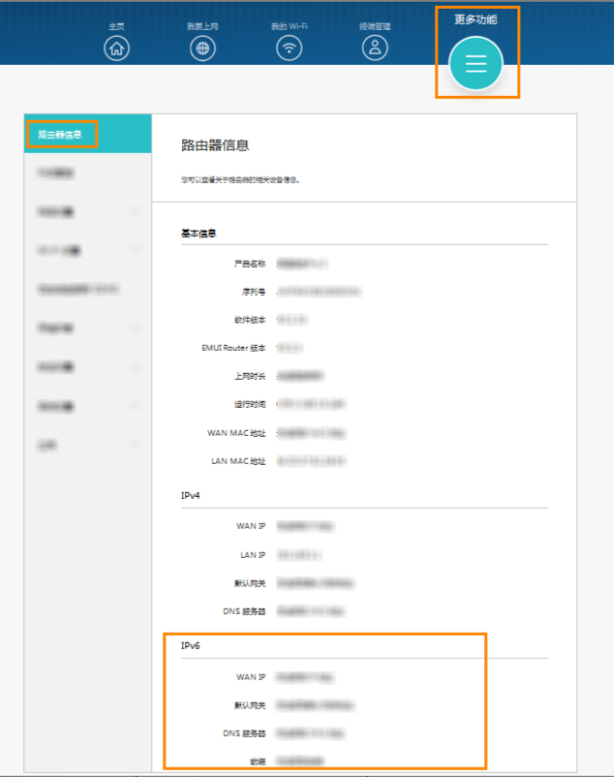The height and width of the screenshot is (777, 614).
Task: Expand the third sidebar menu item's chevron
Action: click(135, 212)
